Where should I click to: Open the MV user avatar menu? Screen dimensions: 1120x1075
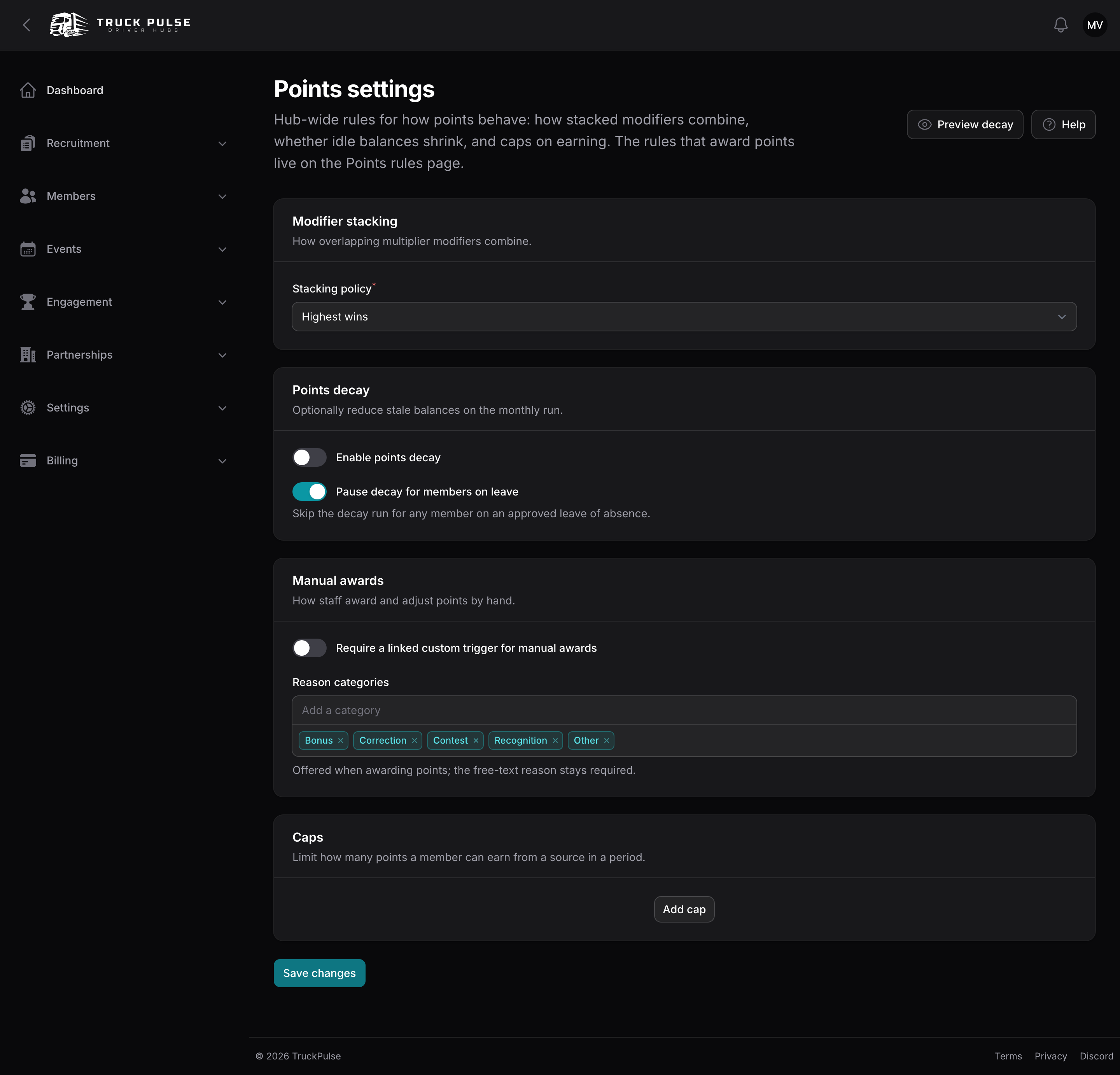(x=1094, y=25)
